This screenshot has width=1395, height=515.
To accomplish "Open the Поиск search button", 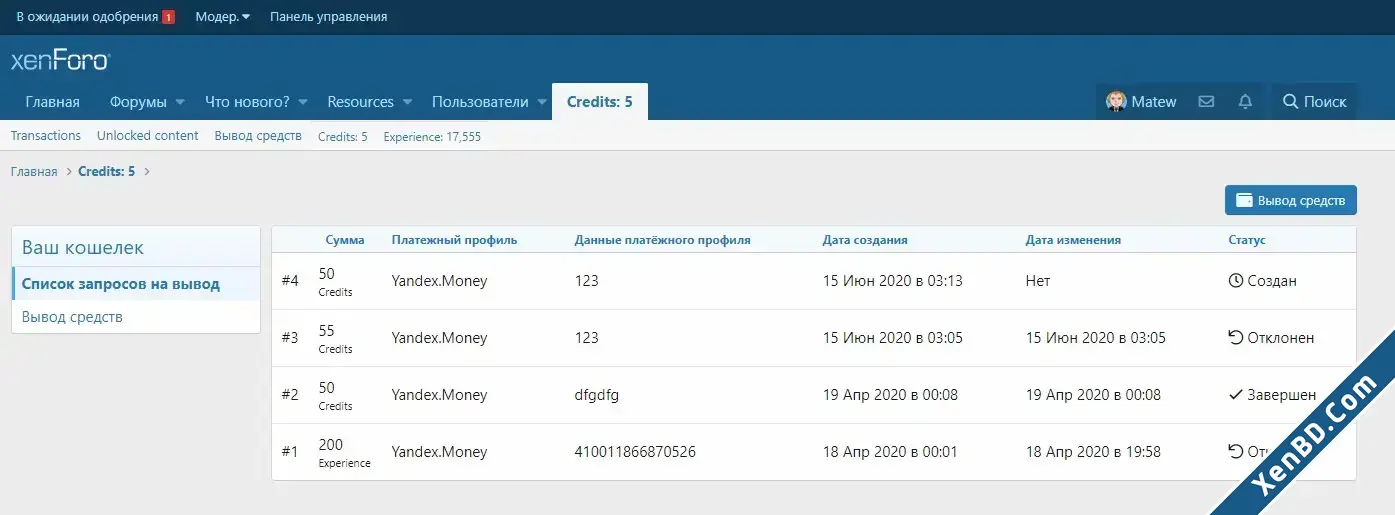I will pos(1314,102).
